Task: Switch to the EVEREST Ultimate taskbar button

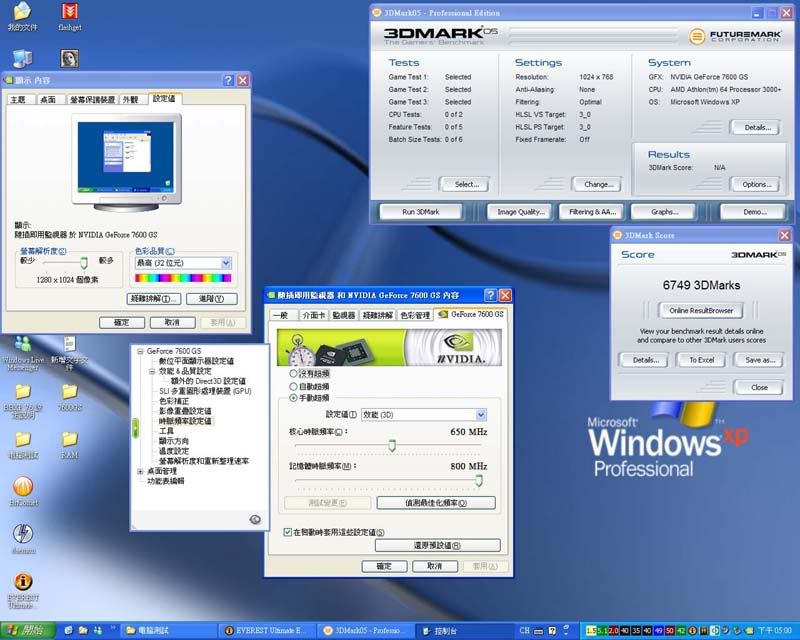Action: (267, 631)
